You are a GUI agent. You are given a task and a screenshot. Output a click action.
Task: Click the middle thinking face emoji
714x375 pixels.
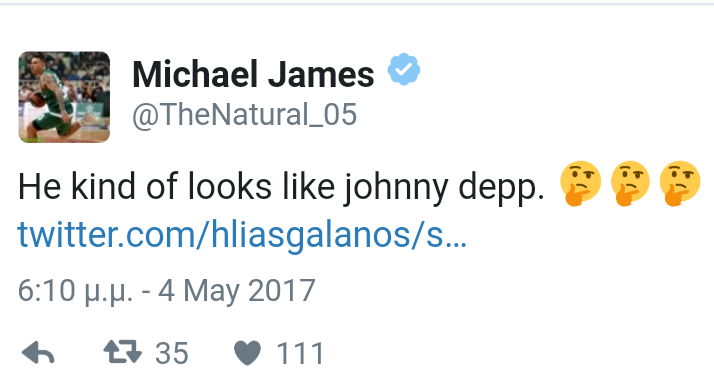click(x=630, y=184)
